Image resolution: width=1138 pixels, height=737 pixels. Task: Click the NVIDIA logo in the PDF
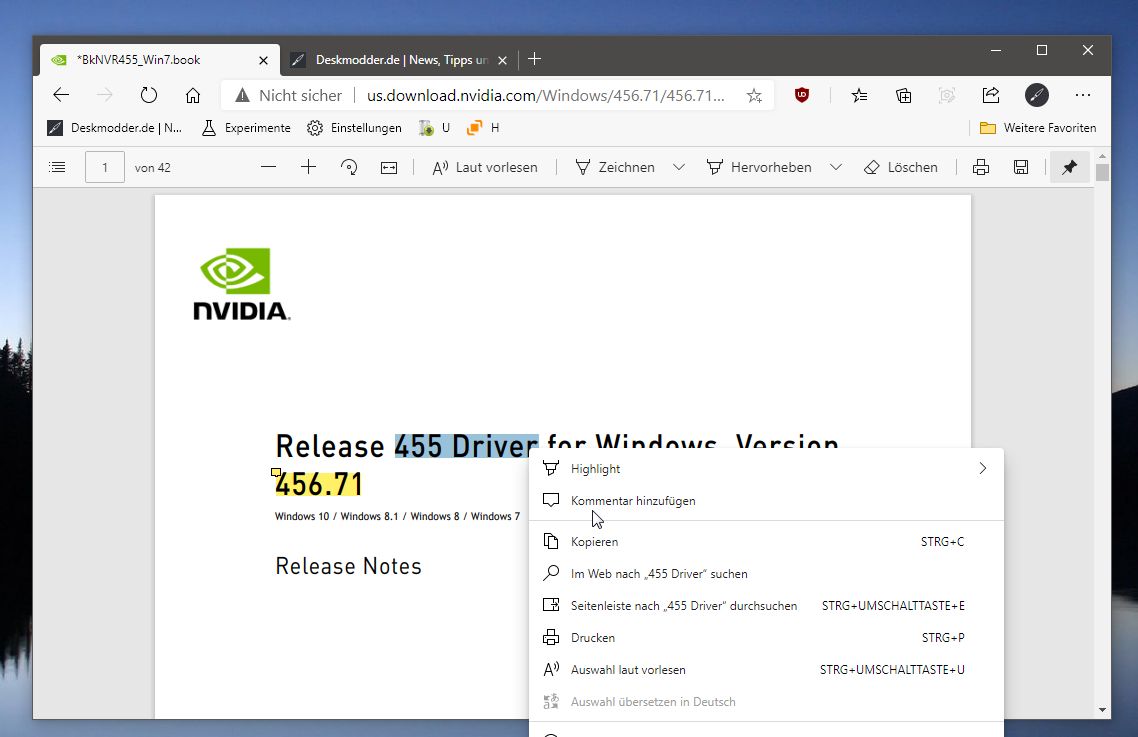pos(242,284)
